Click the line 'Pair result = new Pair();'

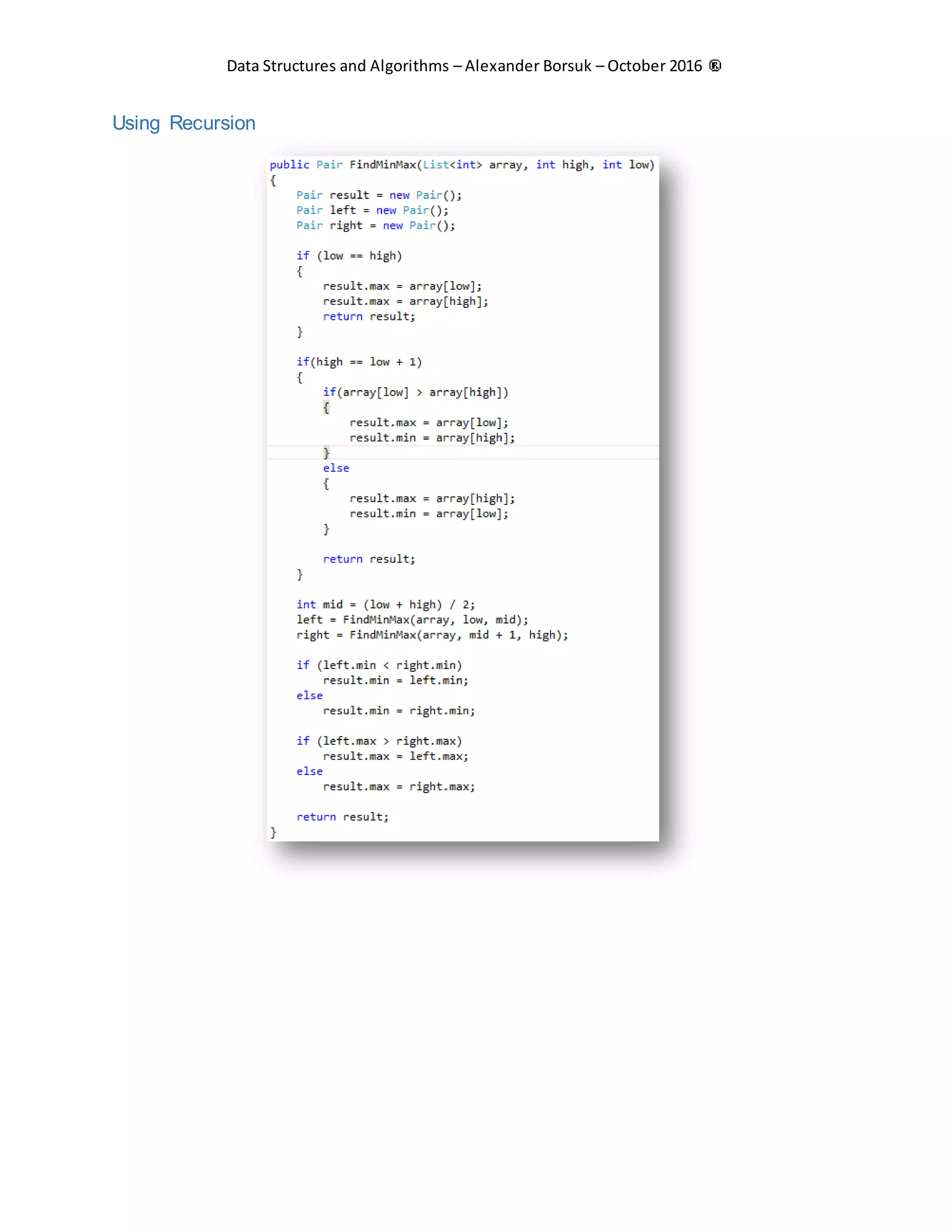pyautogui.click(x=379, y=195)
